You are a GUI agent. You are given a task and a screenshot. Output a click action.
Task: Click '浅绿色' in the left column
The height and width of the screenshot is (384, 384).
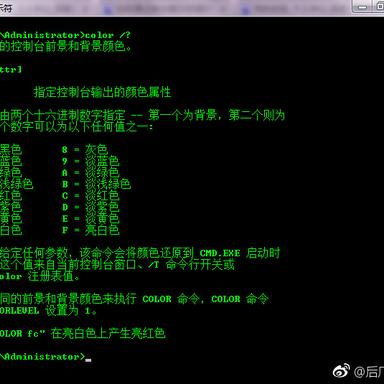16,184
